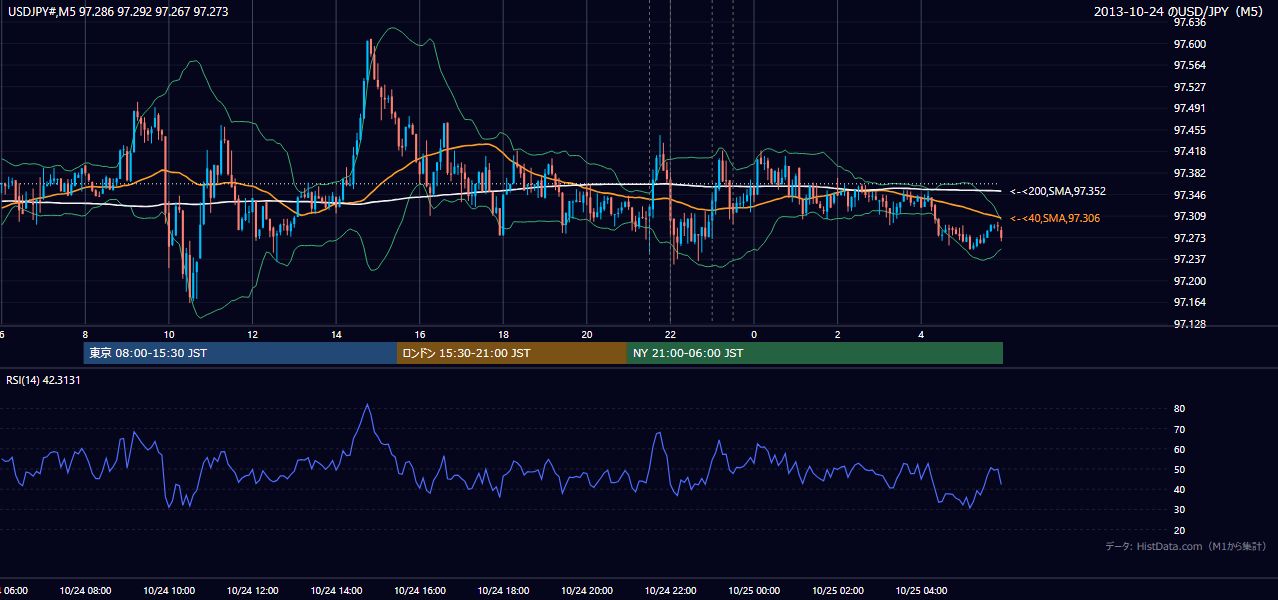The width and height of the screenshot is (1278, 600).
Task: Click the 97.382 price axis label
Action: (x=1190, y=173)
